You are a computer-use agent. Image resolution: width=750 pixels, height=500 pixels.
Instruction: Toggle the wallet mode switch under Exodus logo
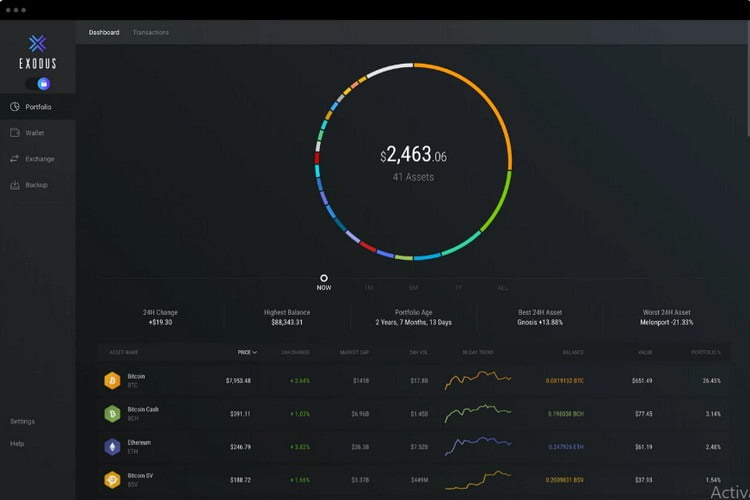[x=38, y=84]
